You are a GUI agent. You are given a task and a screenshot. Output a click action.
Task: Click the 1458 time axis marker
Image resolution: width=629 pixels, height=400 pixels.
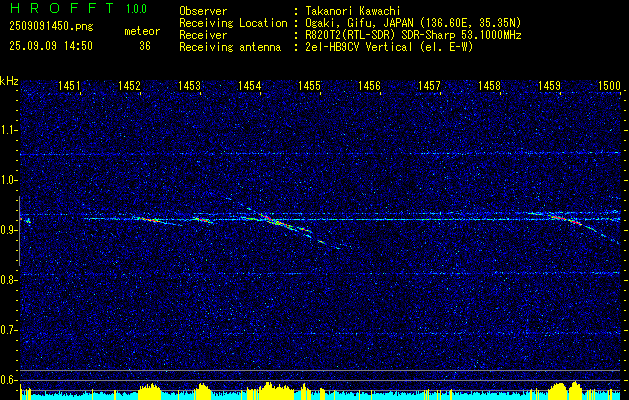(x=489, y=85)
